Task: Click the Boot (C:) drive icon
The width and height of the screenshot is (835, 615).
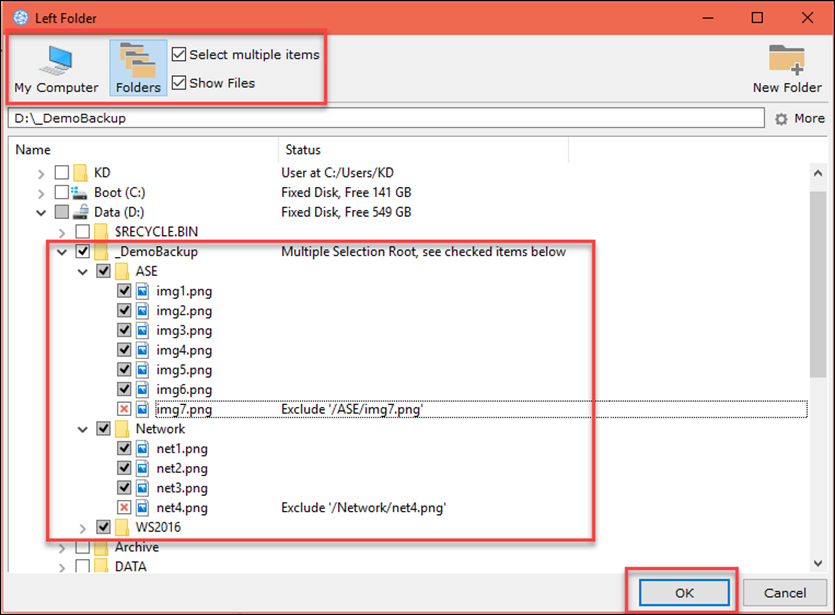Action: [x=79, y=192]
